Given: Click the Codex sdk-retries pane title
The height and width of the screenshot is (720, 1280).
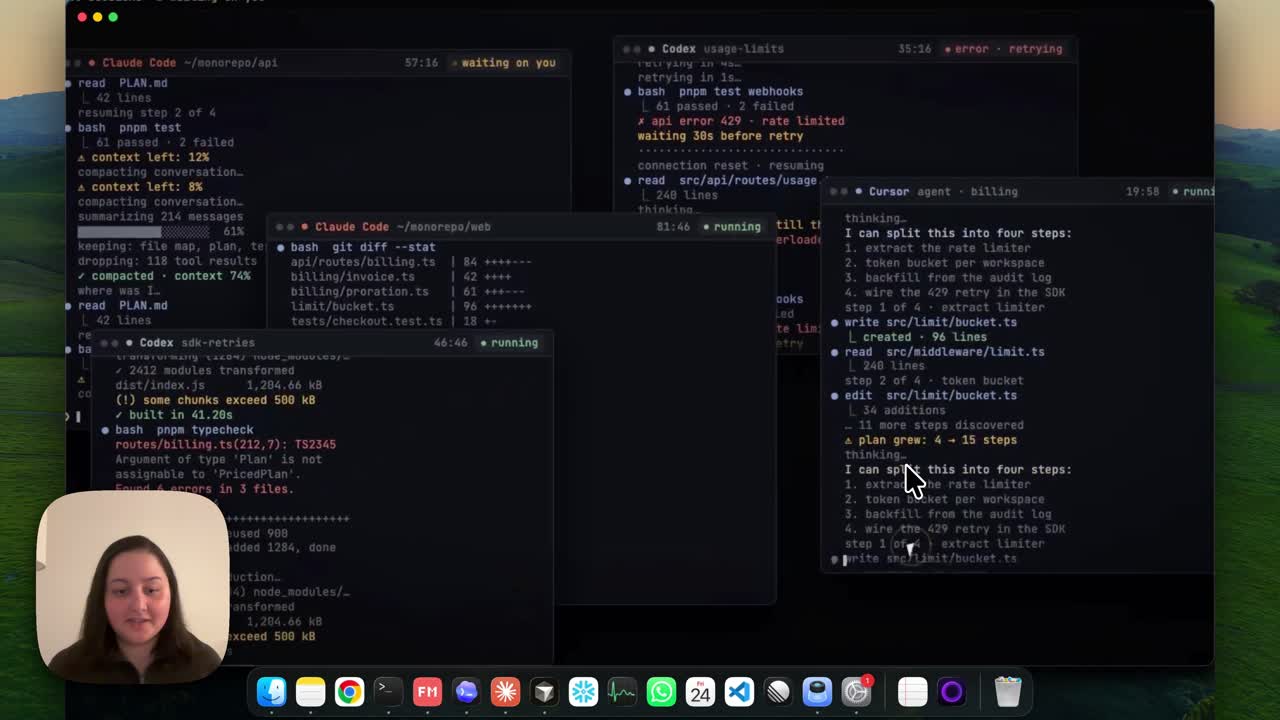Looking at the screenshot, I should point(196,342).
